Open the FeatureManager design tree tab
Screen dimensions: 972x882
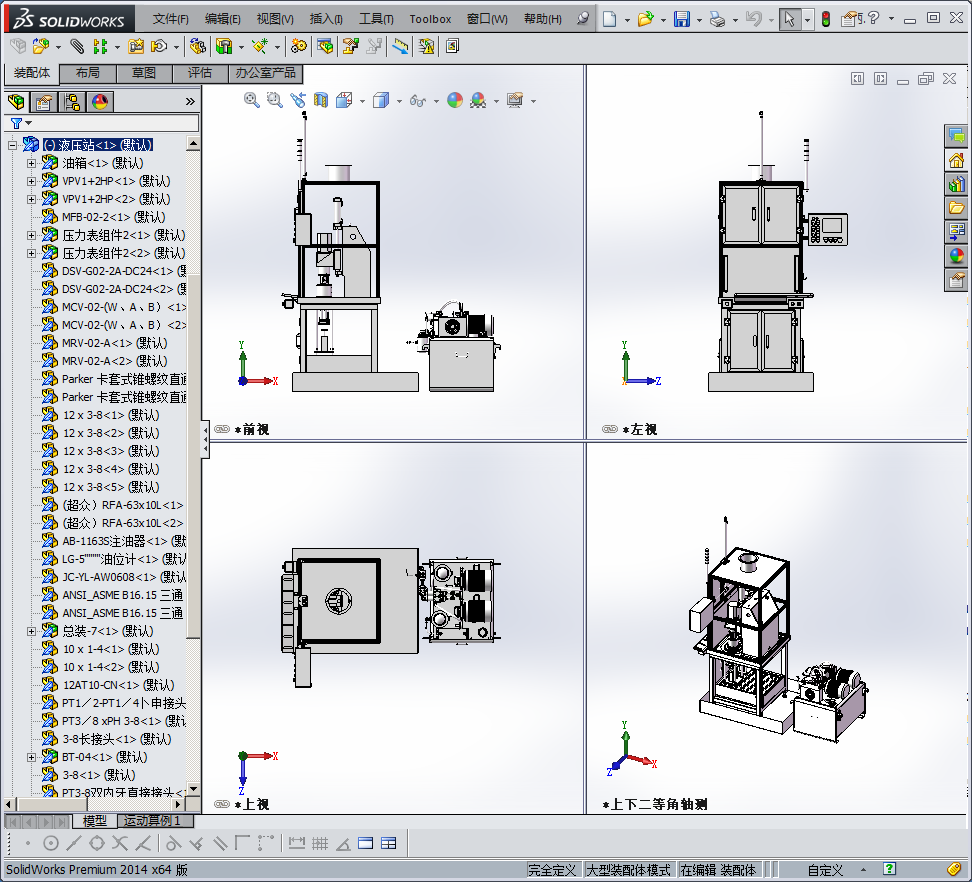click(16, 101)
